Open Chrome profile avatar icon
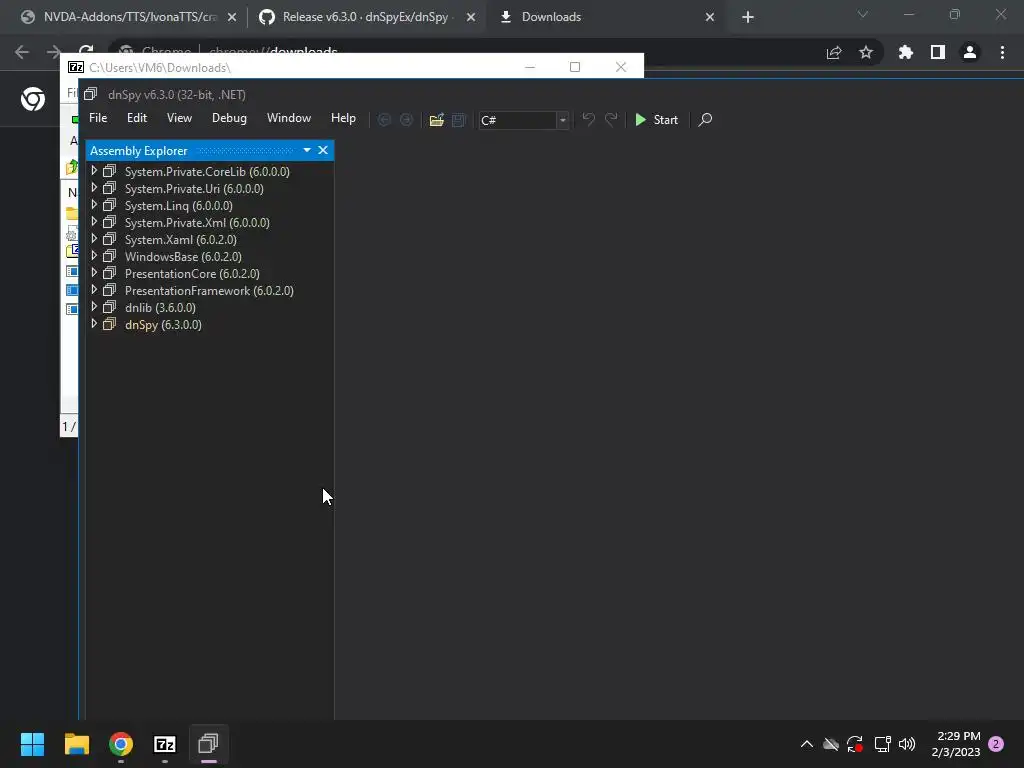Screen dimensions: 1024x768 pyautogui.click(x=970, y=52)
